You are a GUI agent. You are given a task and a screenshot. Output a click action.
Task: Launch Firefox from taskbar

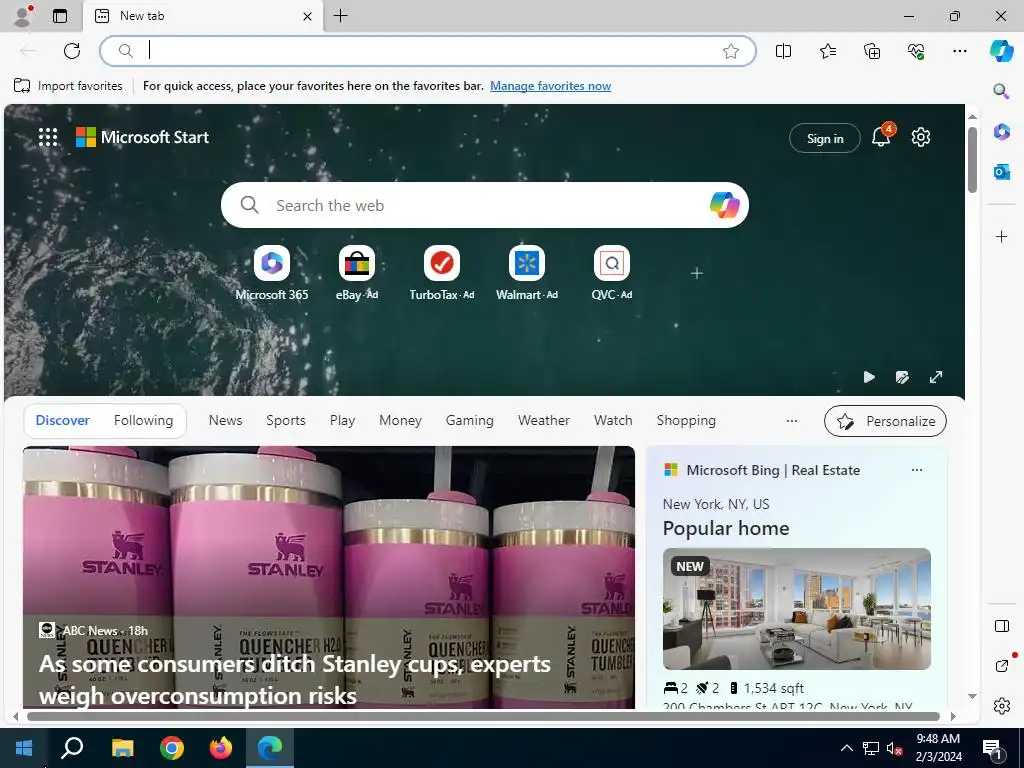coord(221,748)
